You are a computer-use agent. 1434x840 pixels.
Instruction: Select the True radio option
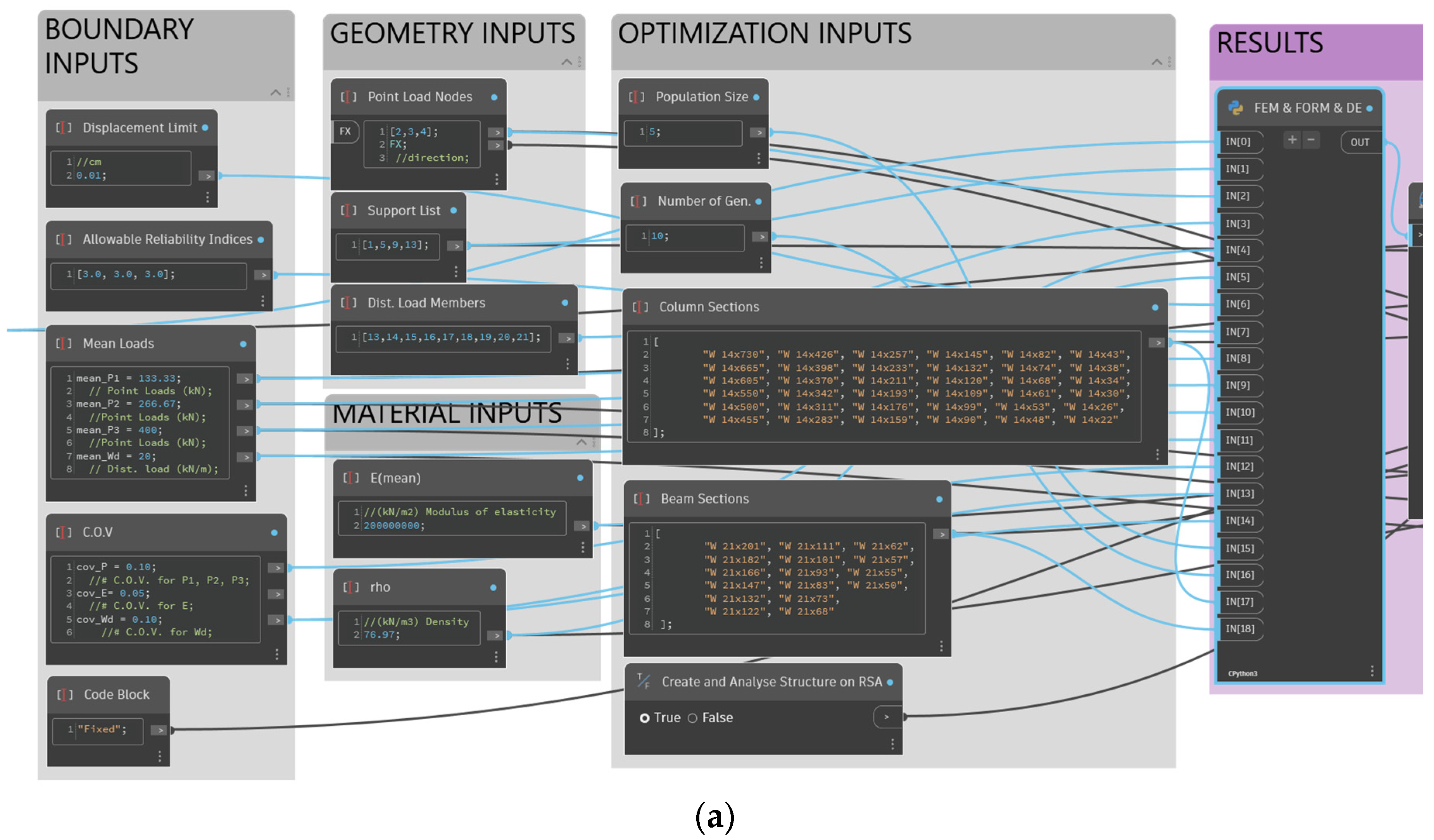click(644, 718)
